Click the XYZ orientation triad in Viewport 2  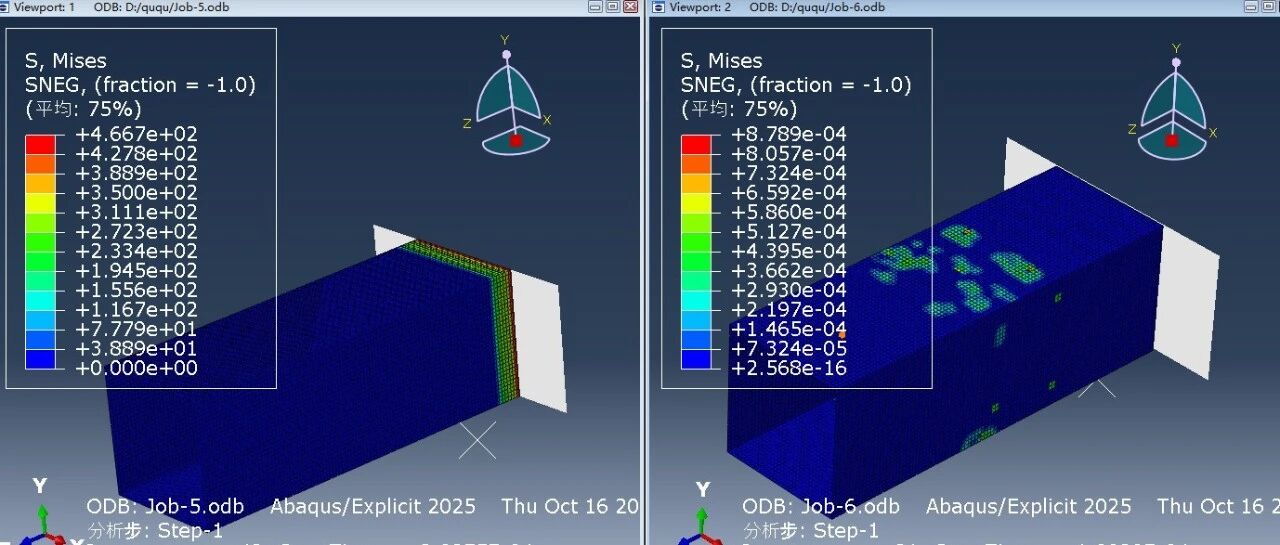(700, 515)
